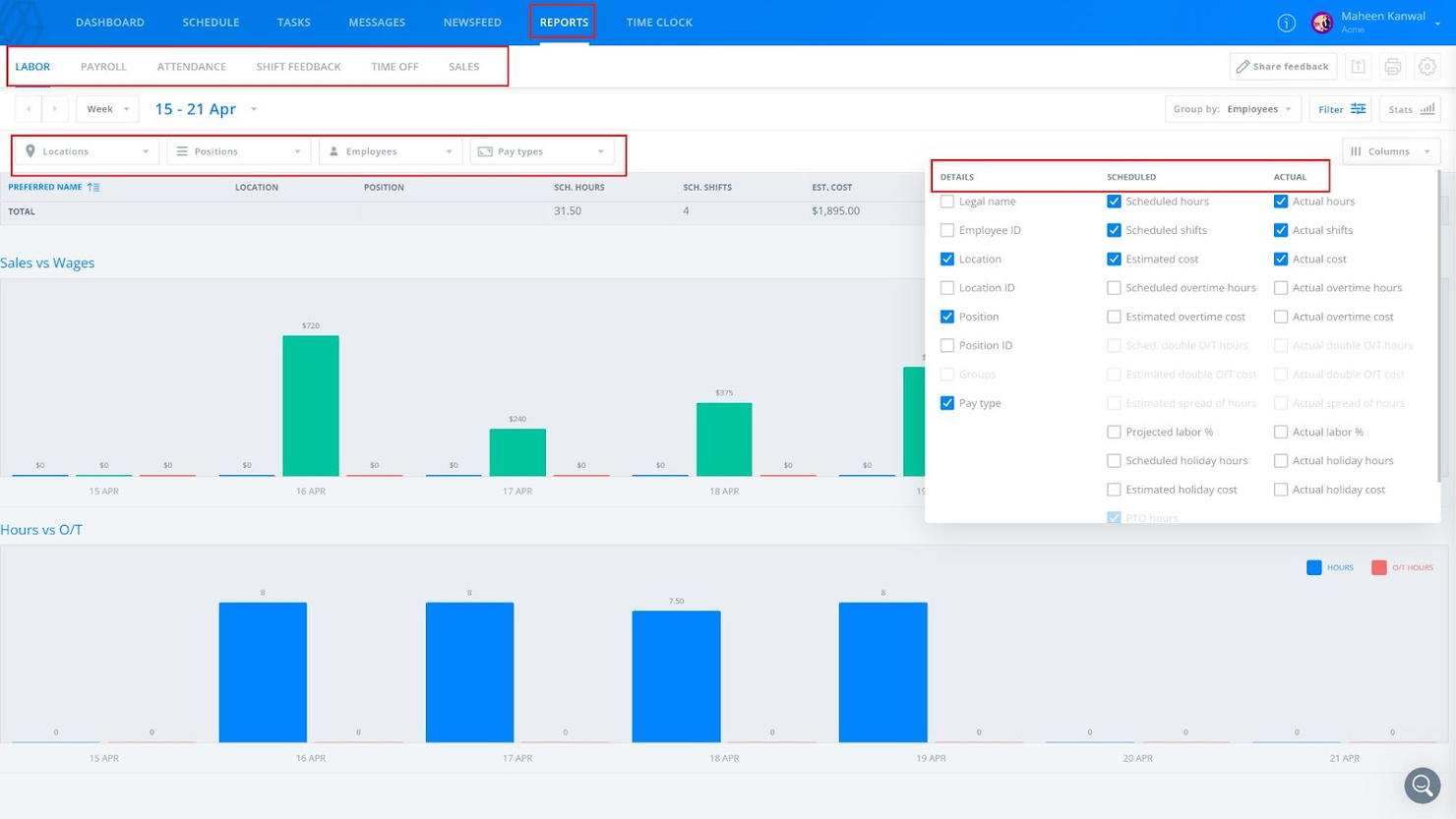Expand the 15 - 21 Apr date picker
Image resolution: width=1456 pixels, height=819 pixels.
[254, 109]
